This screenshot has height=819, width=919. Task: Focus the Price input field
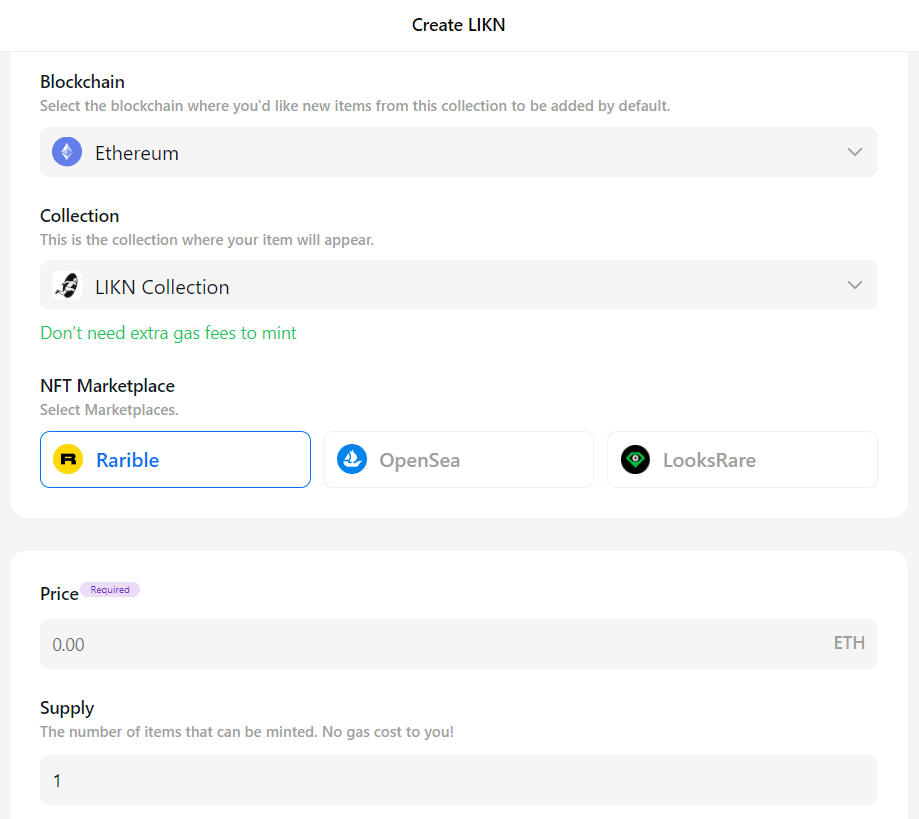click(430, 644)
